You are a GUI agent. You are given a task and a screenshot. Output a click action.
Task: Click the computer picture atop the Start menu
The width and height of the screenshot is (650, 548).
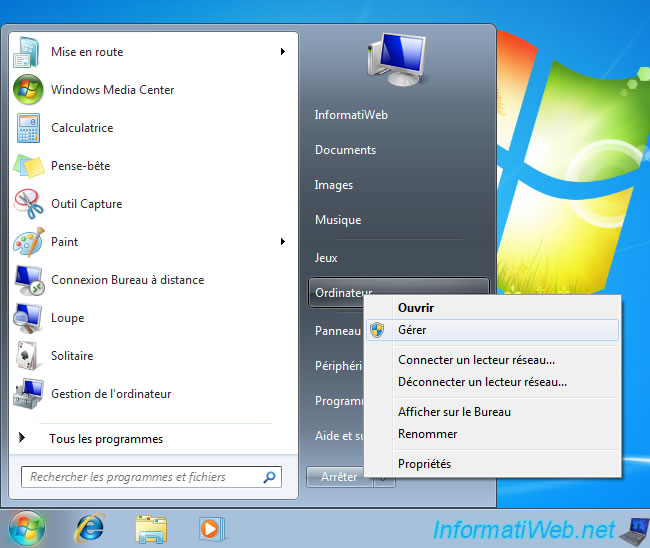(396, 59)
